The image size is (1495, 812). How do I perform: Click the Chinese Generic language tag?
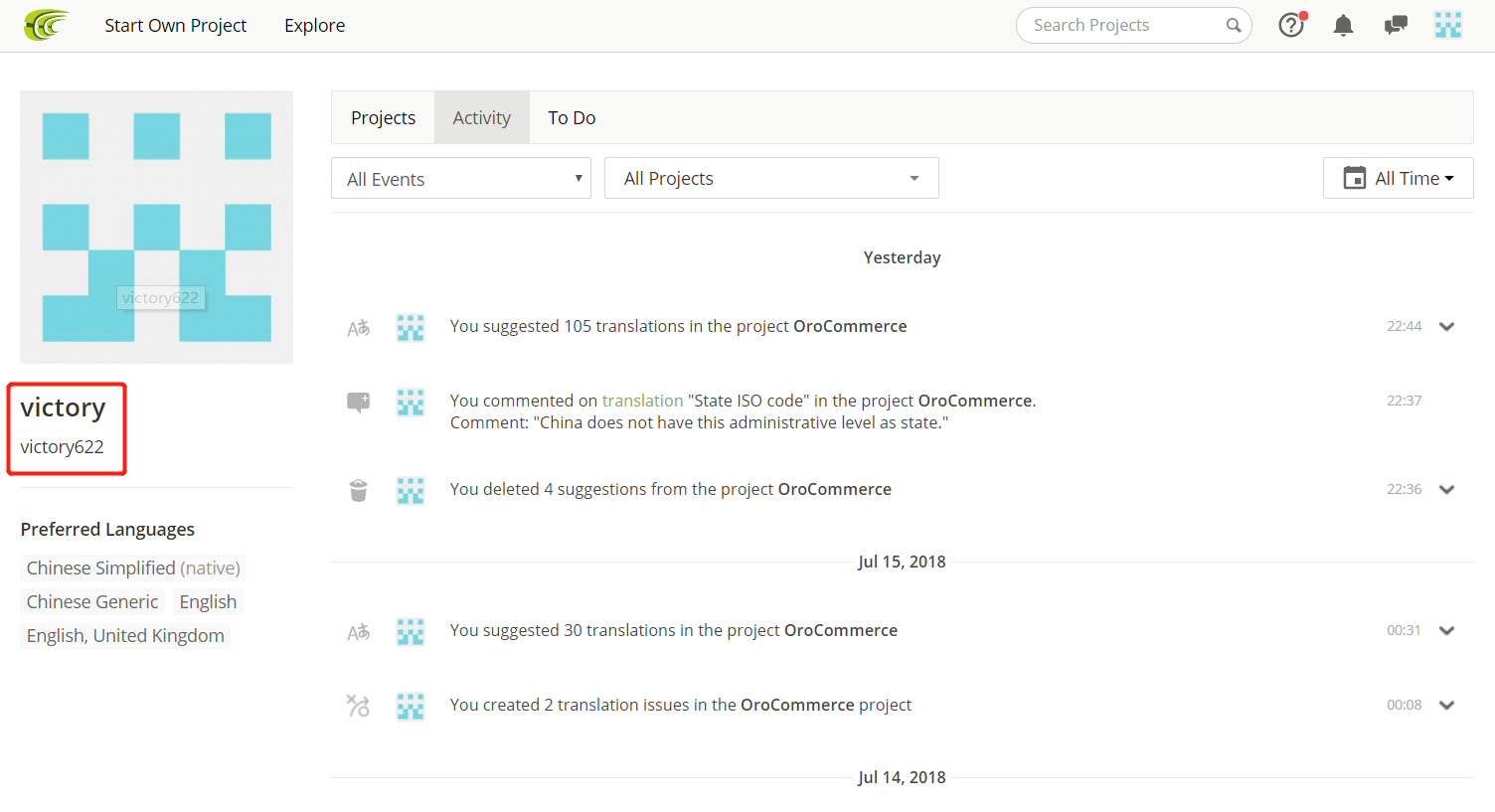point(92,601)
